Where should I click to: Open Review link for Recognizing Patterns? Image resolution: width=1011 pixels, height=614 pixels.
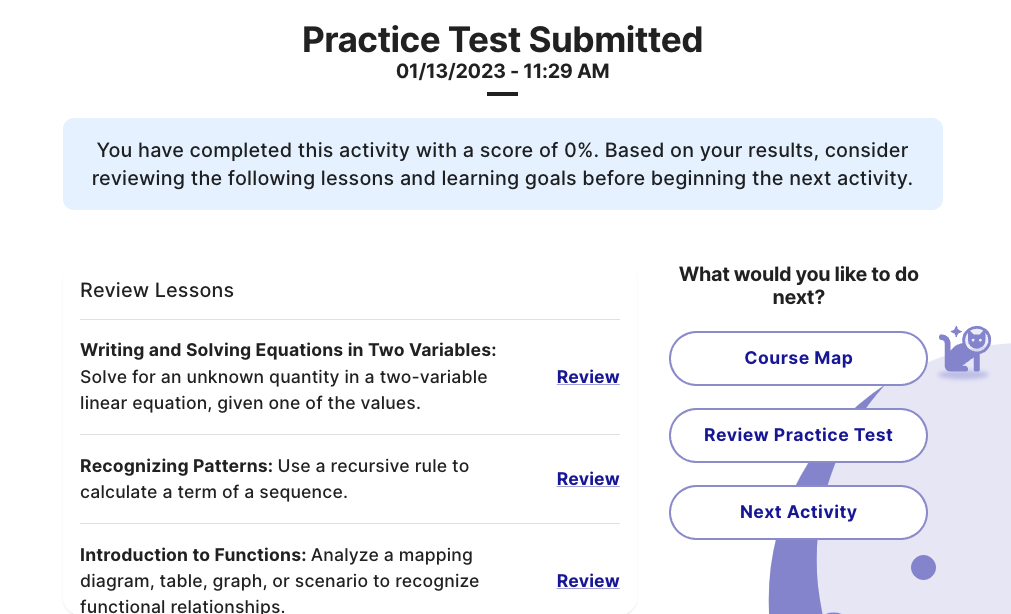tap(588, 479)
